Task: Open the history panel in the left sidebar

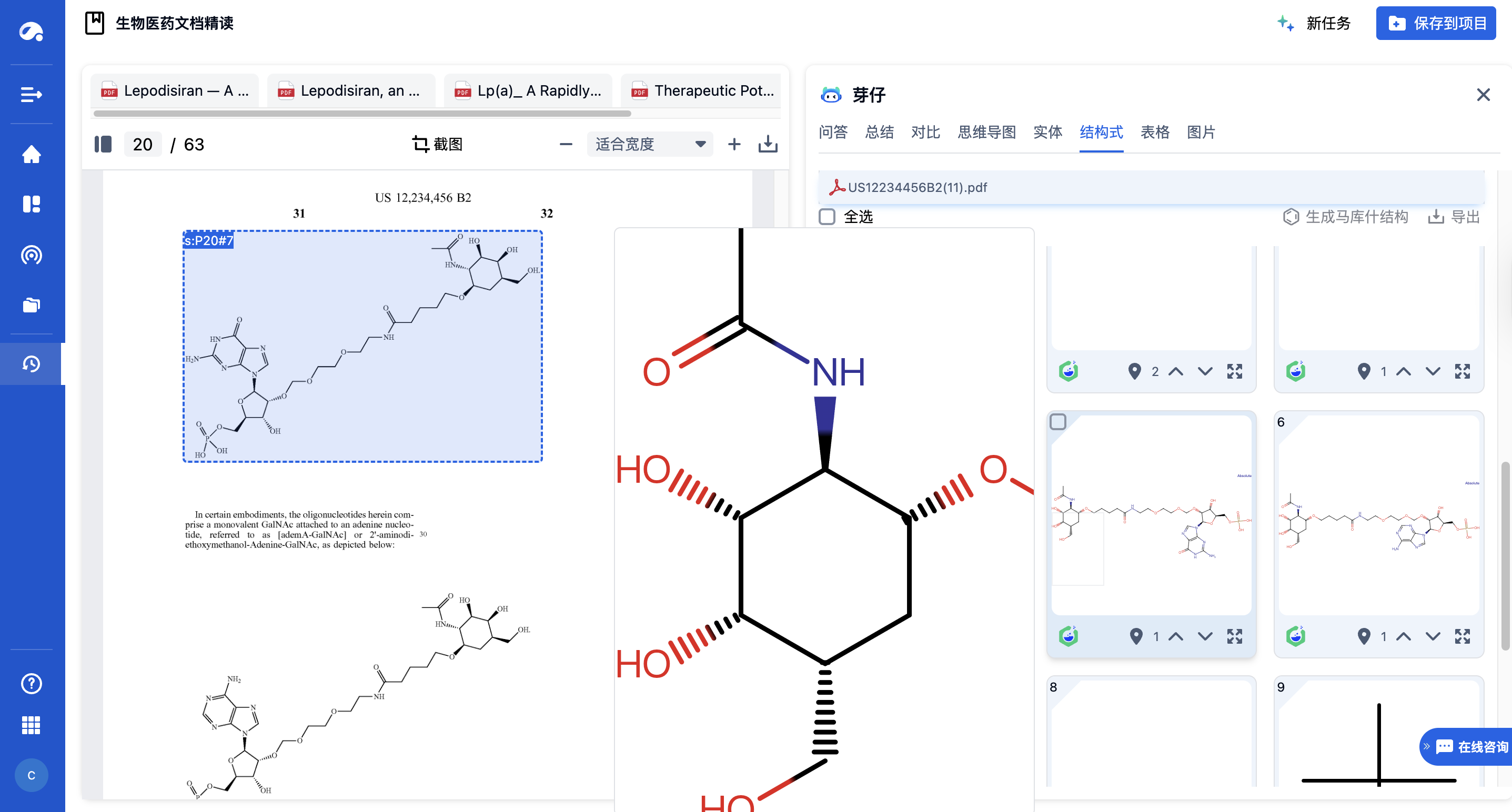Action: pos(32,363)
